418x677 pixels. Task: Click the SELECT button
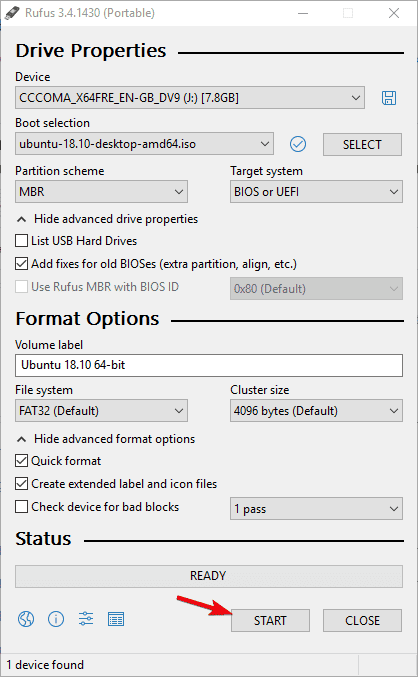[x=362, y=145]
